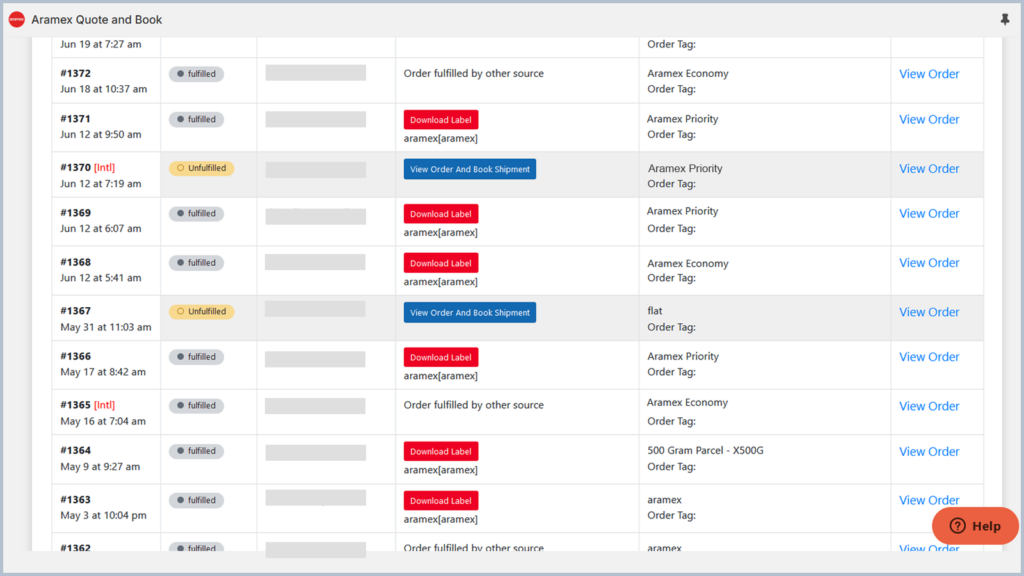Click the fulfilled badge on order #1372
The height and width of the screenshot is (576, 1024).
tap(196, 73)
